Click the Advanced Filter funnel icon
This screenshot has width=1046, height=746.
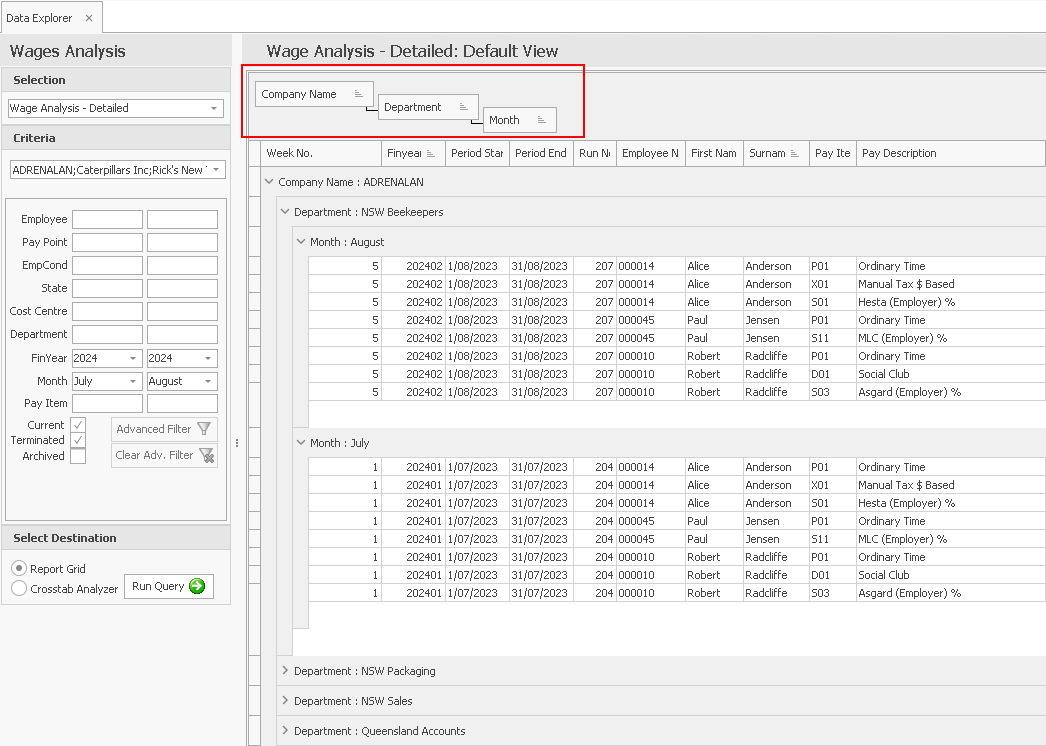click(x=204, y=429)
